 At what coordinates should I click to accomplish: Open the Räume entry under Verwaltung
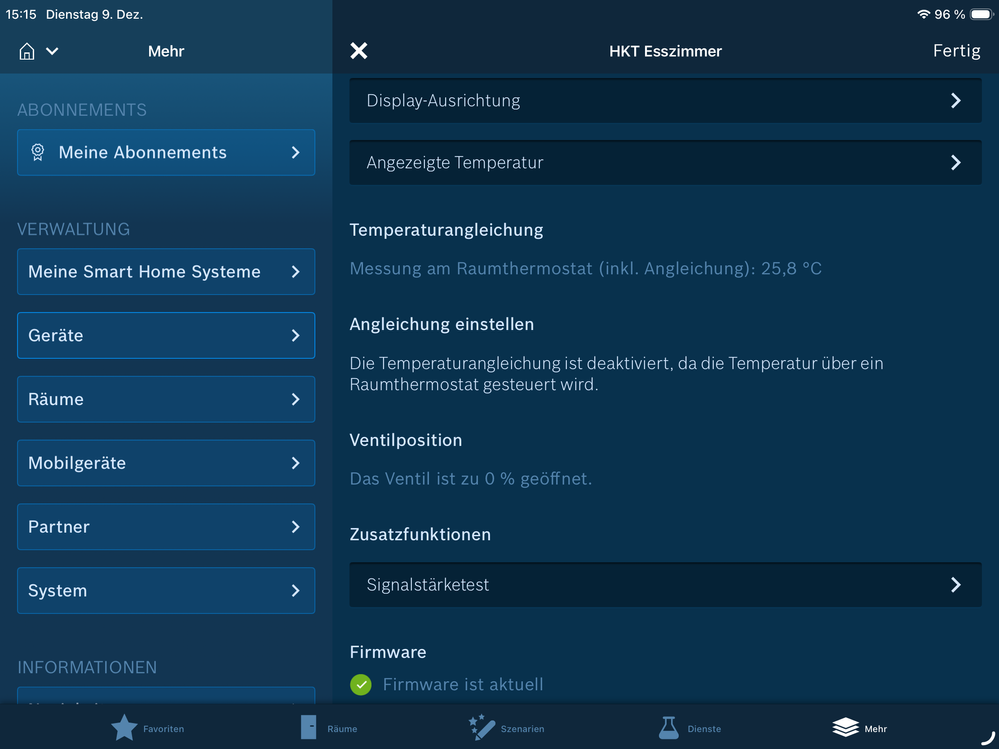[x=165, y=399]
